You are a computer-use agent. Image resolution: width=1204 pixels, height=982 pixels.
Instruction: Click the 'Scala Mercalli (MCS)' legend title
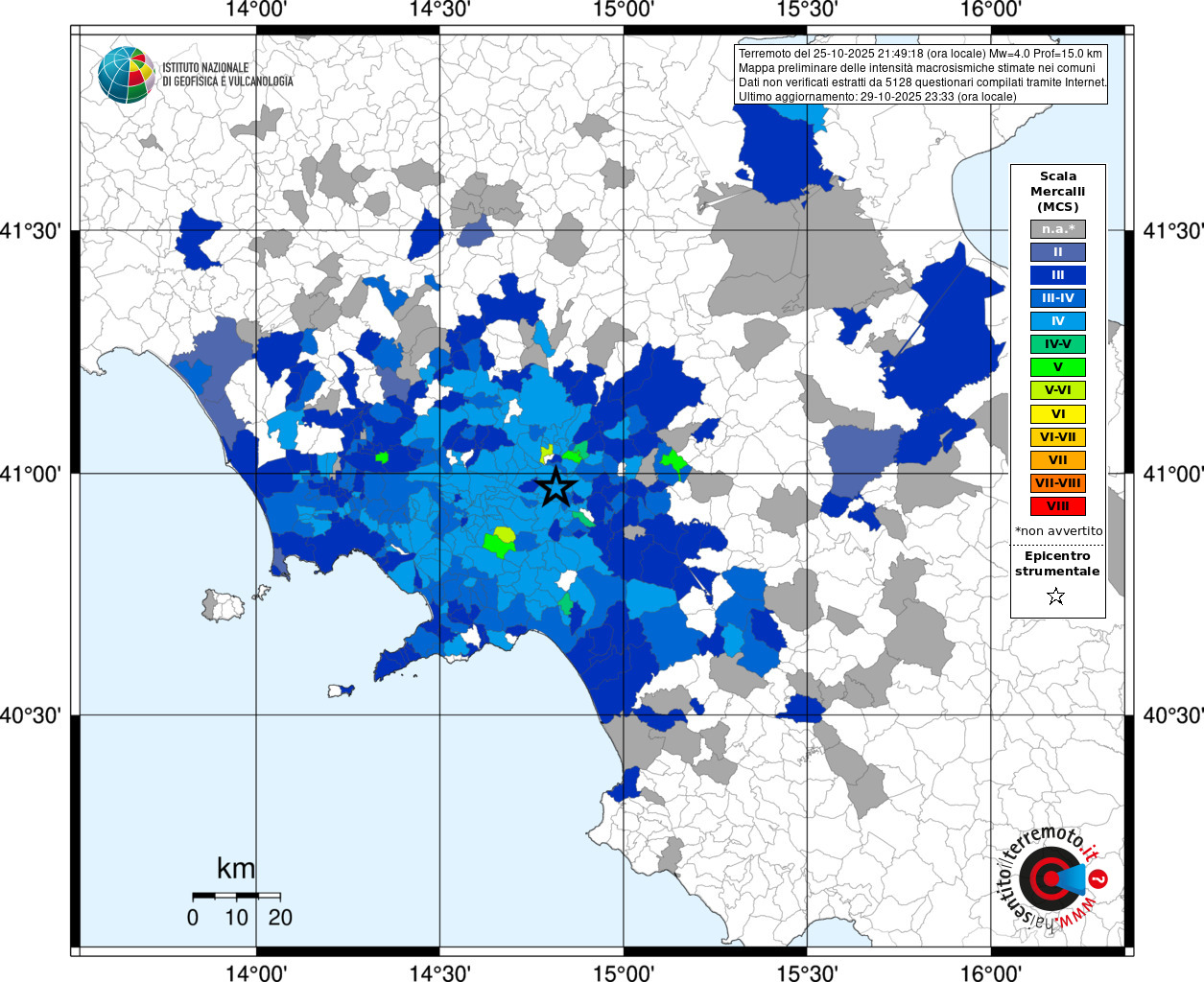click(x=1058, y=191)
